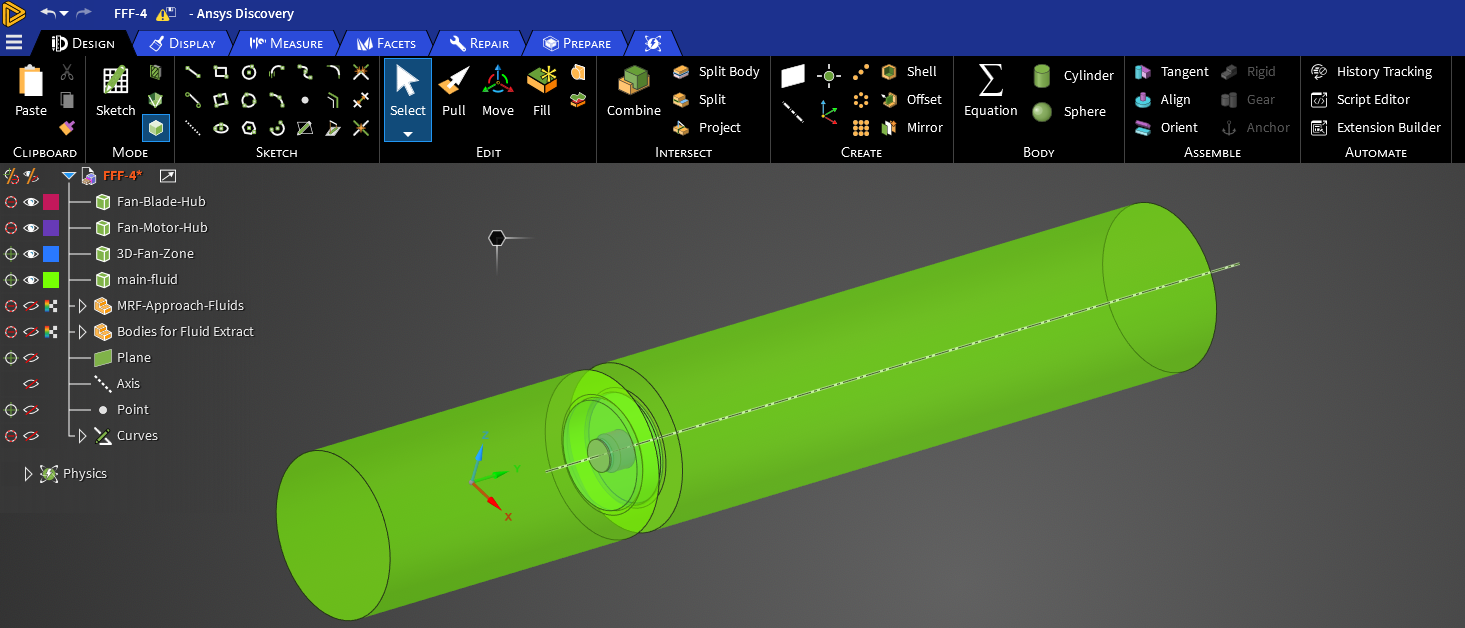Select the Shell tool
Screen dimensions: 1465x628
pyautogui.click(x=909, y=72)
